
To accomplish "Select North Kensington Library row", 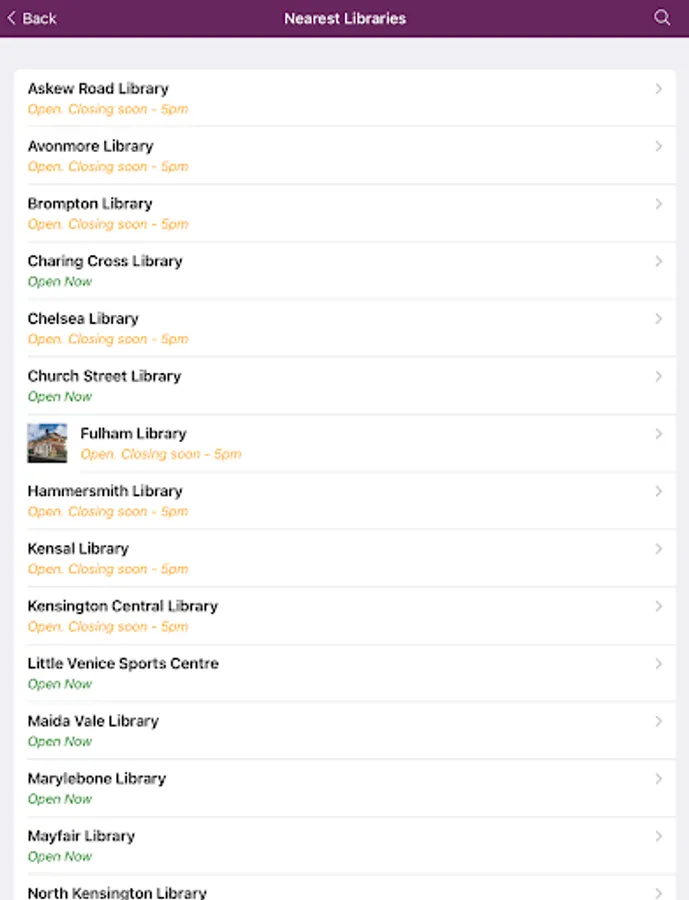I will pyautogui.click(x=117, y=892).
